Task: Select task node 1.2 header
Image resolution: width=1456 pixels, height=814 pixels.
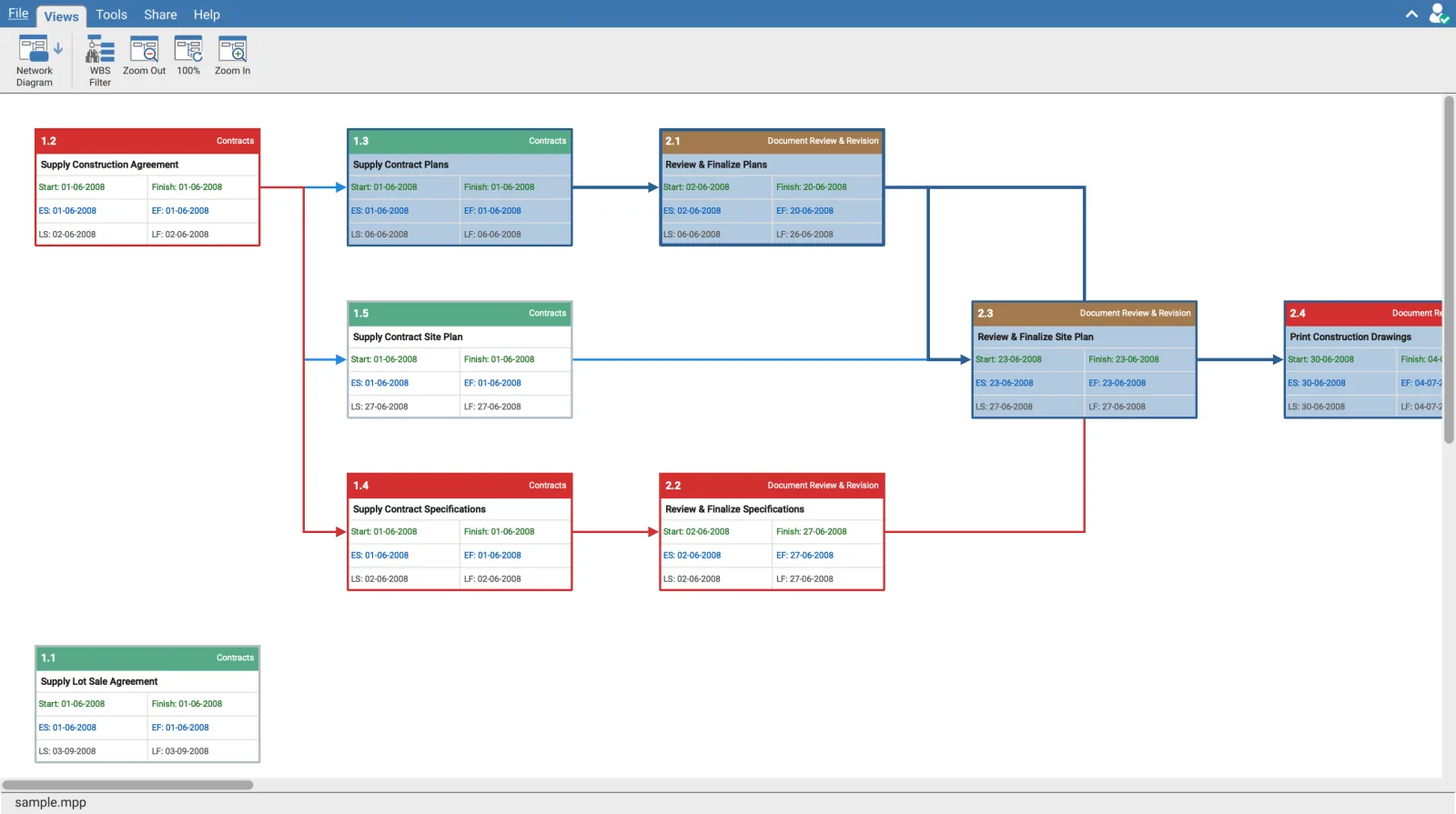Action: [147, 141]
